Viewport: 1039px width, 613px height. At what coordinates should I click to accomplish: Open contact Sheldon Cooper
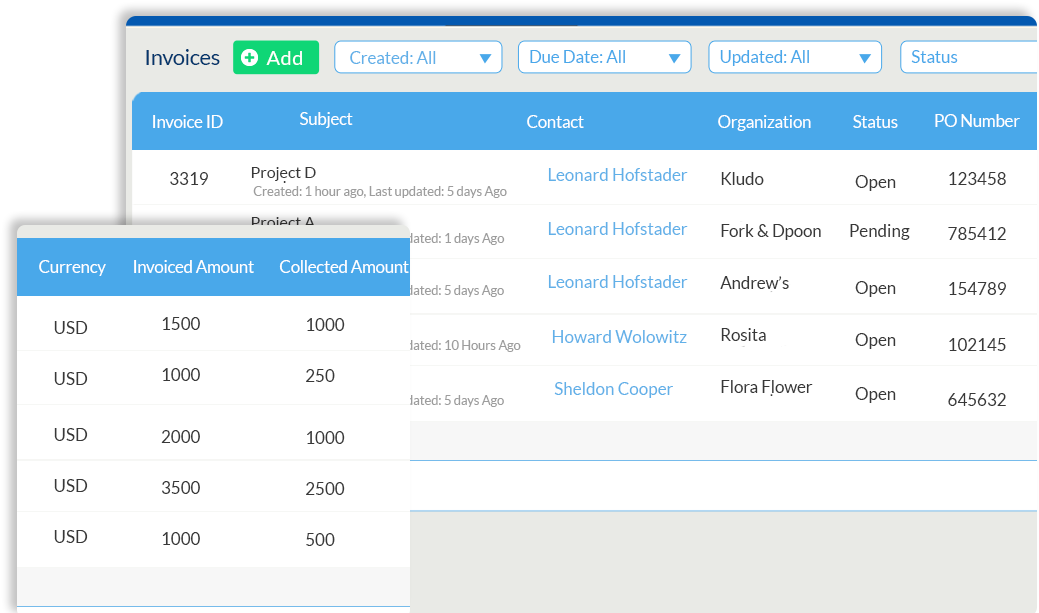(613, 389)
